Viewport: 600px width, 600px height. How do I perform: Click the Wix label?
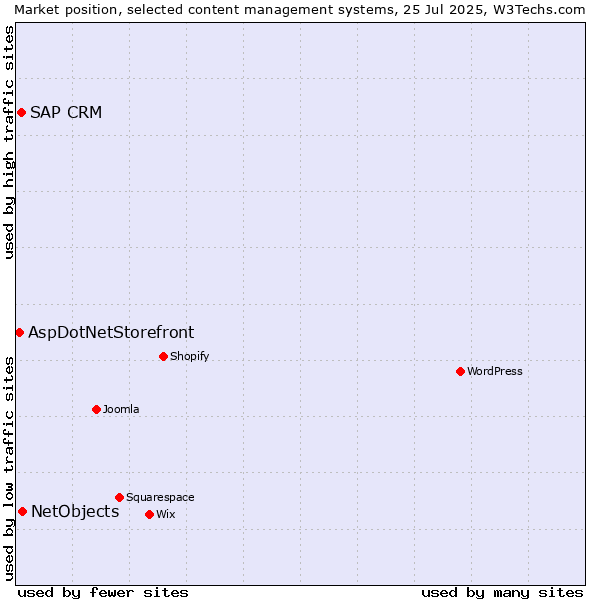pyautogui.click(x=166, y=514)
